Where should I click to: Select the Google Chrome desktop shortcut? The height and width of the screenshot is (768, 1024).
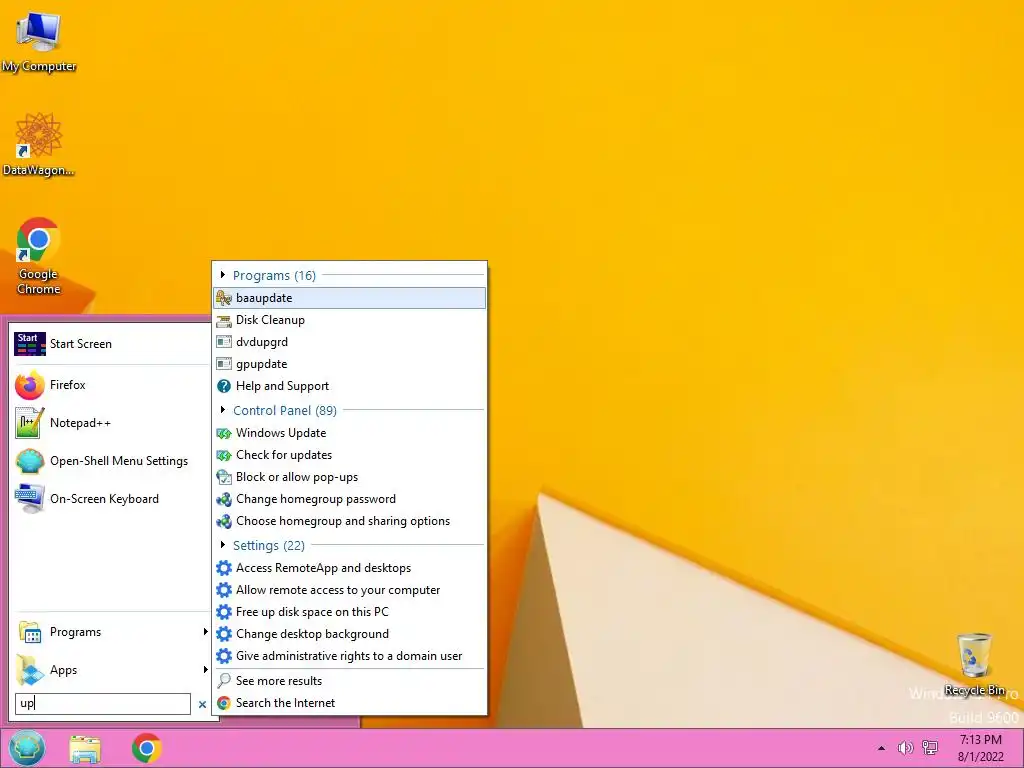tap(39, 256)
